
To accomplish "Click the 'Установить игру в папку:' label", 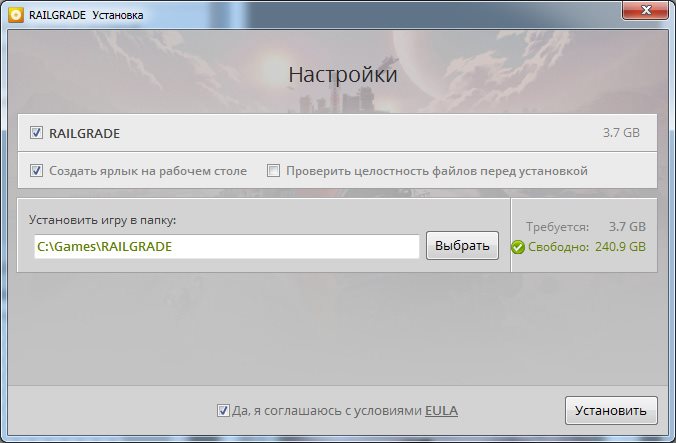I will click(x=103, y=220).
